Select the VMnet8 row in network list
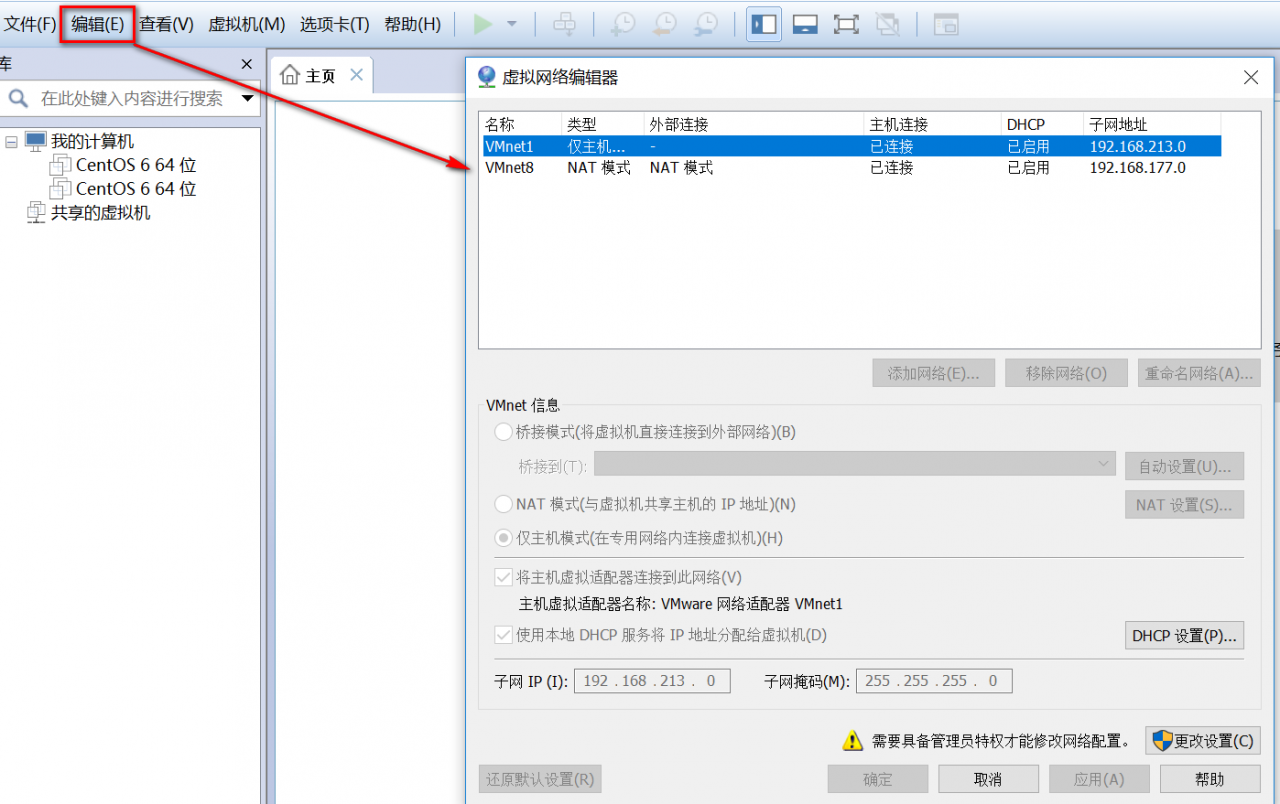 [851, 168]
